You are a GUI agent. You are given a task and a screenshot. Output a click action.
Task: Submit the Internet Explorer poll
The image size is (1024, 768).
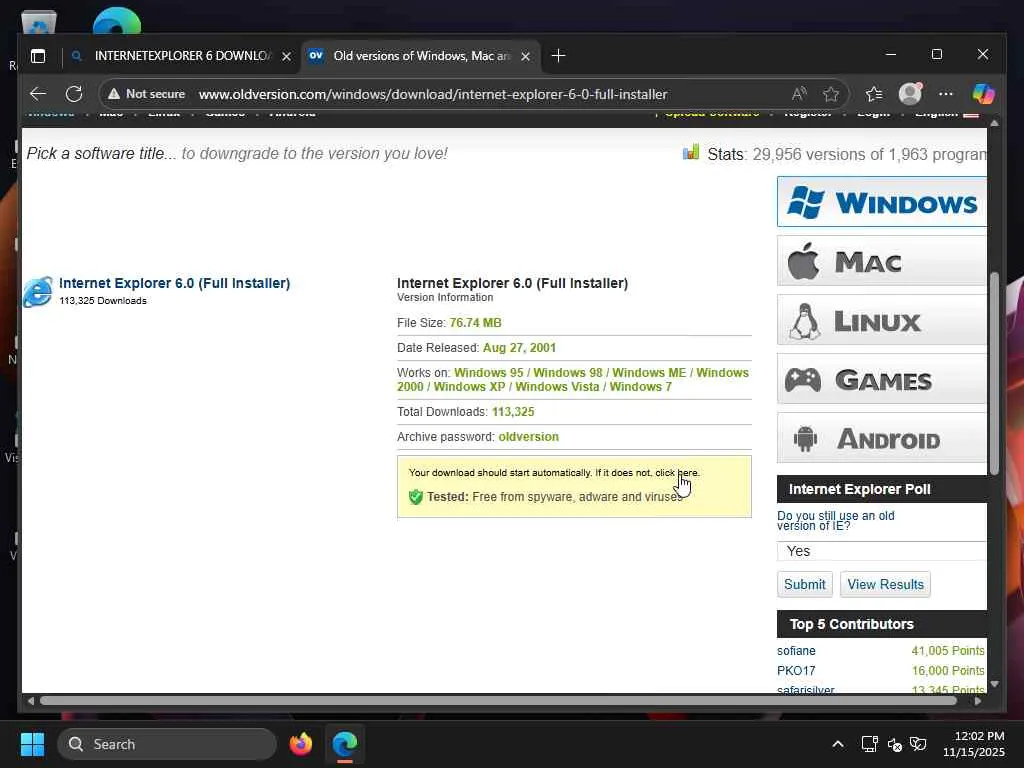(x=805, y=584)
